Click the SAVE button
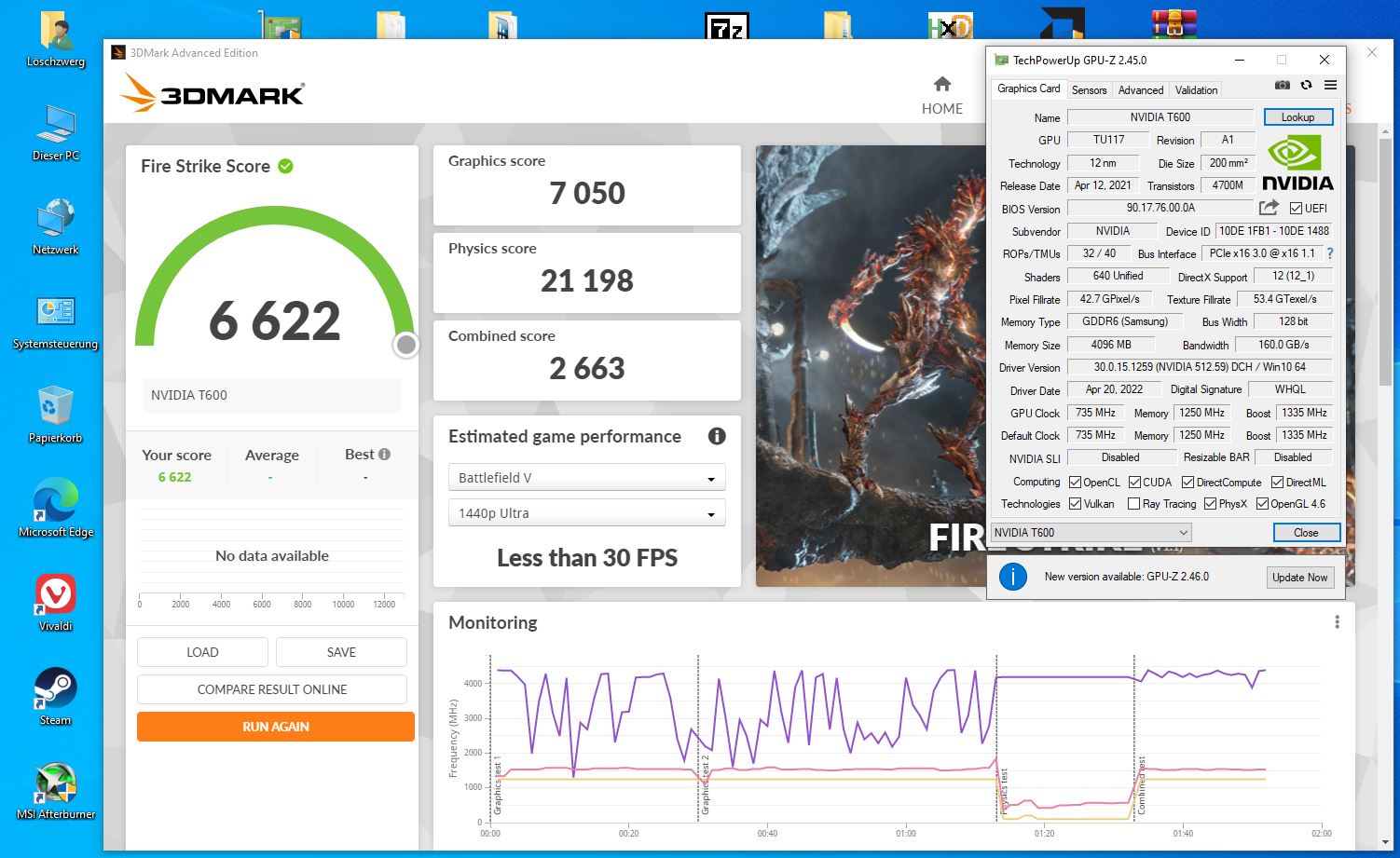1400x858 pixels. (341, 652)
